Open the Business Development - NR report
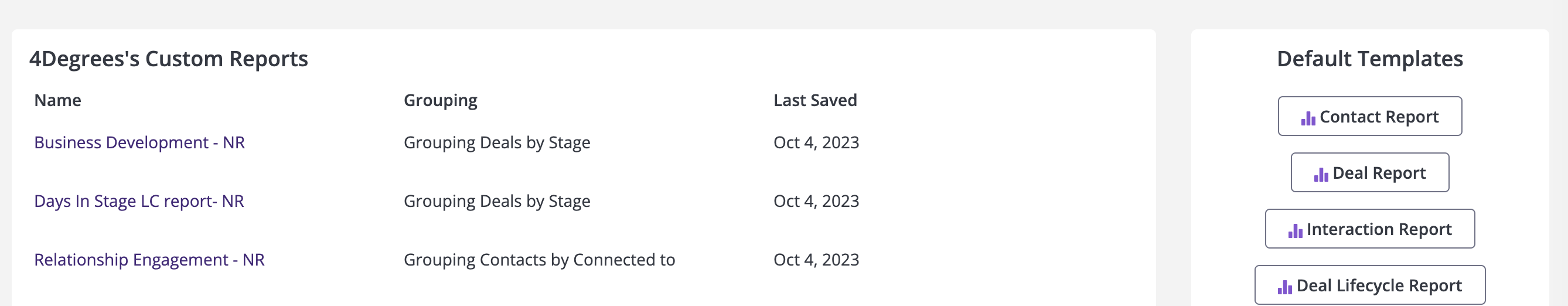This screenshot has width=1568, height=306. coord(139,142)
